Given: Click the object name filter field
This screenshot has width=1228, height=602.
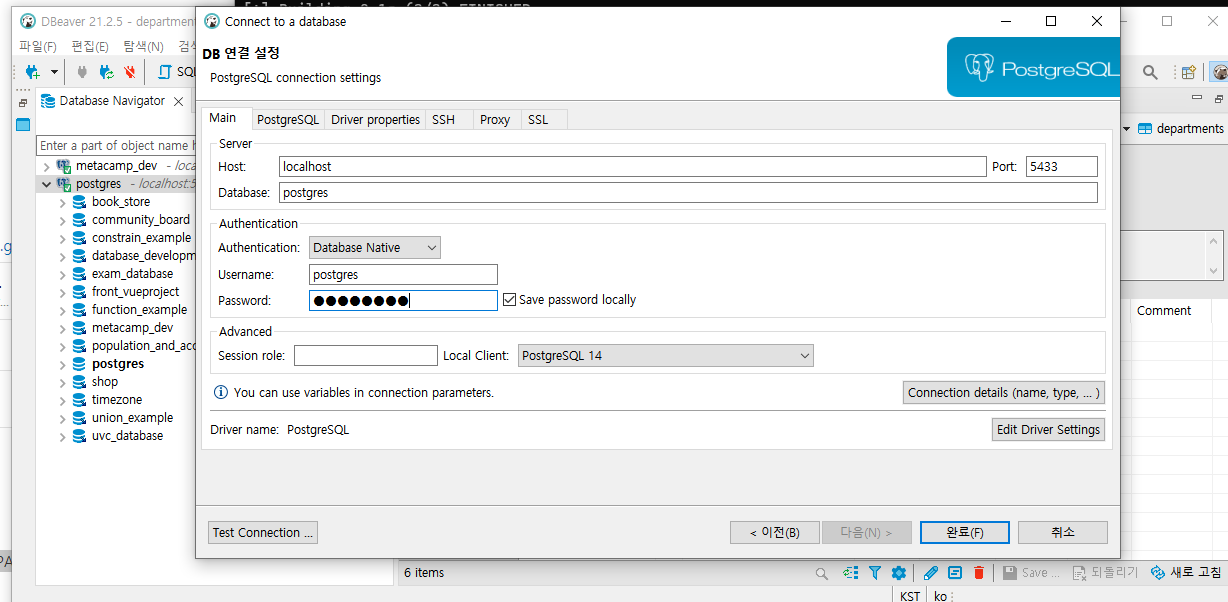Looking at the screenshot, I should 115,146.
